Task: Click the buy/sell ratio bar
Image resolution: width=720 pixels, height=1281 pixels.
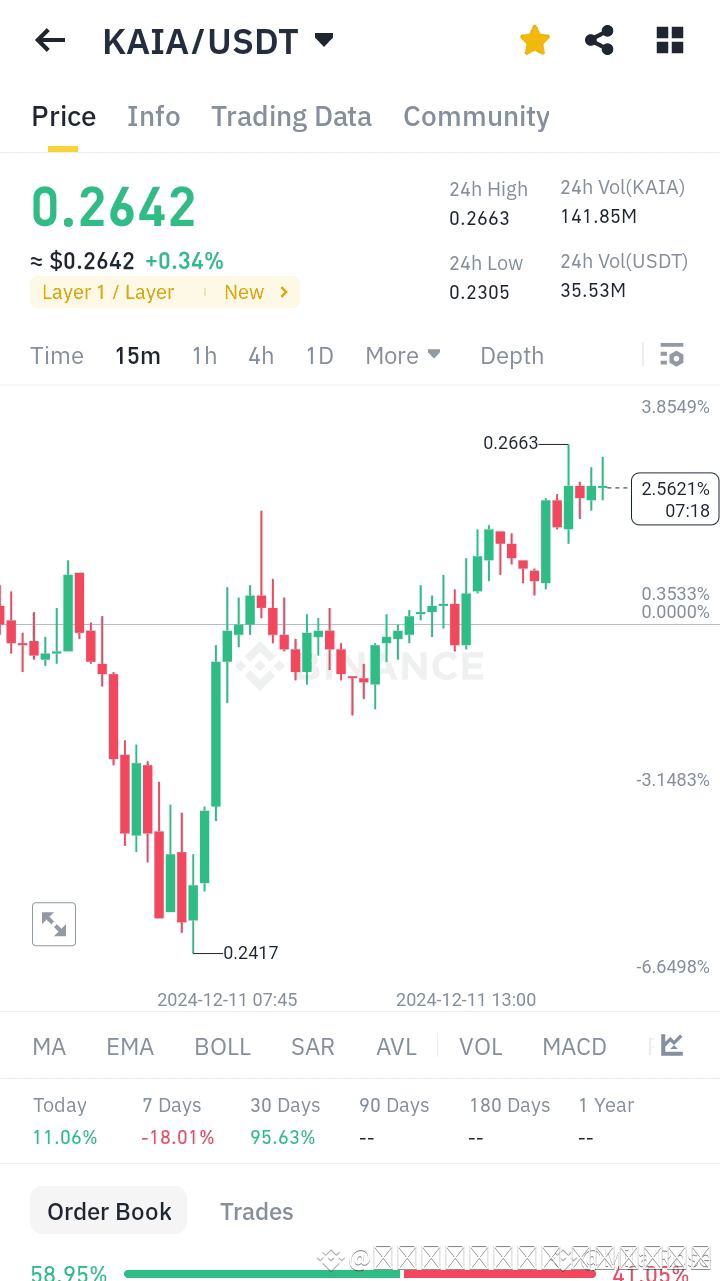Action: pos(360,1273)
